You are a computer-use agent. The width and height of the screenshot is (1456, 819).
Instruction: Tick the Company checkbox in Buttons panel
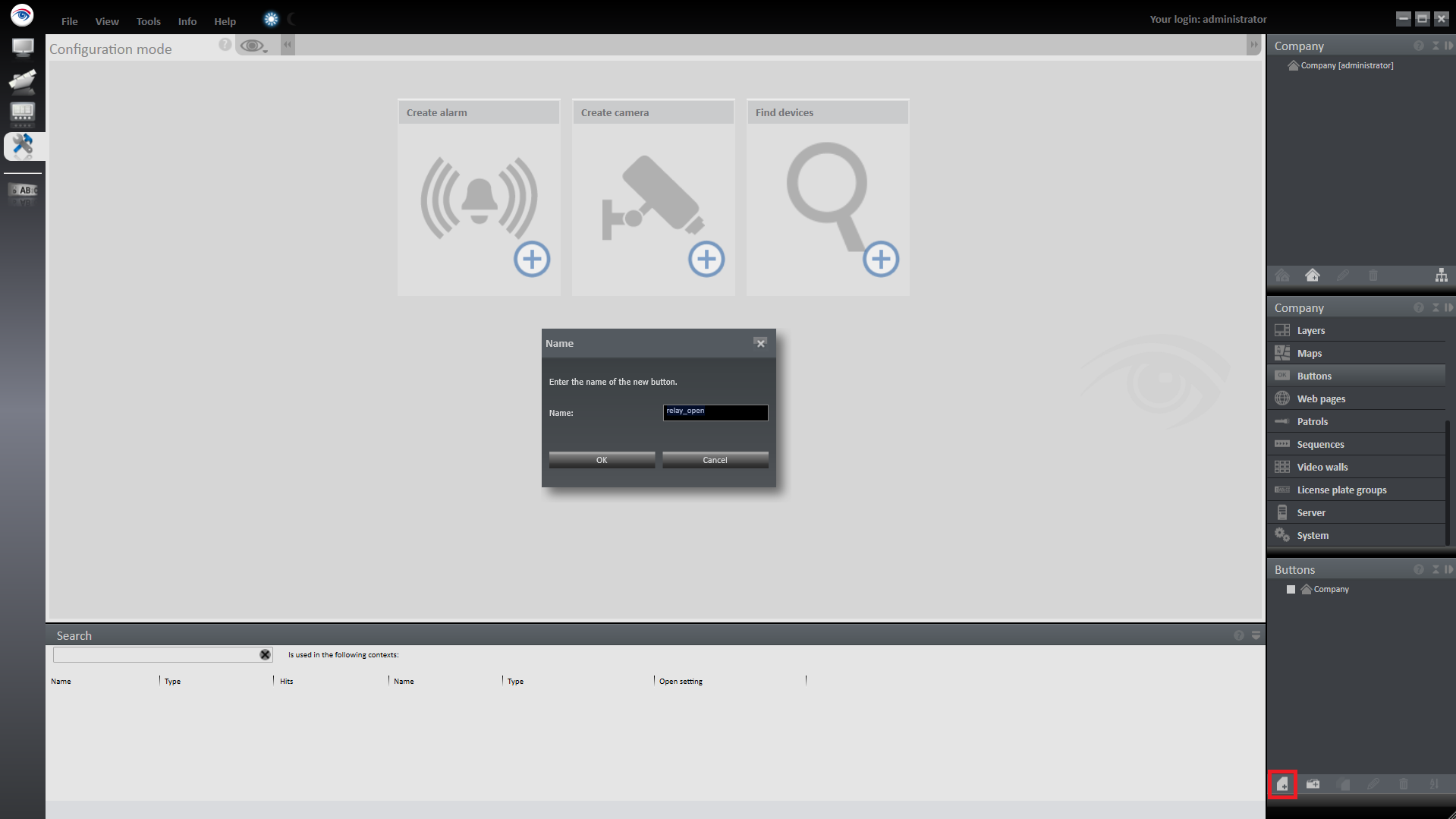tap(1291, 590)
